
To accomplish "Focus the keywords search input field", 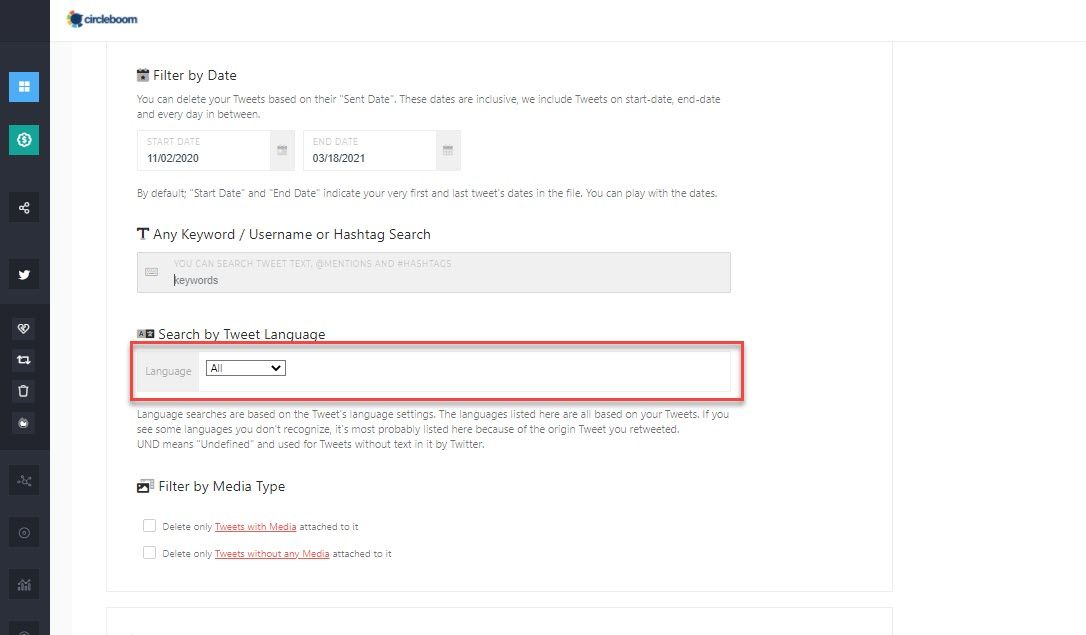I will [x=434, y=272].
